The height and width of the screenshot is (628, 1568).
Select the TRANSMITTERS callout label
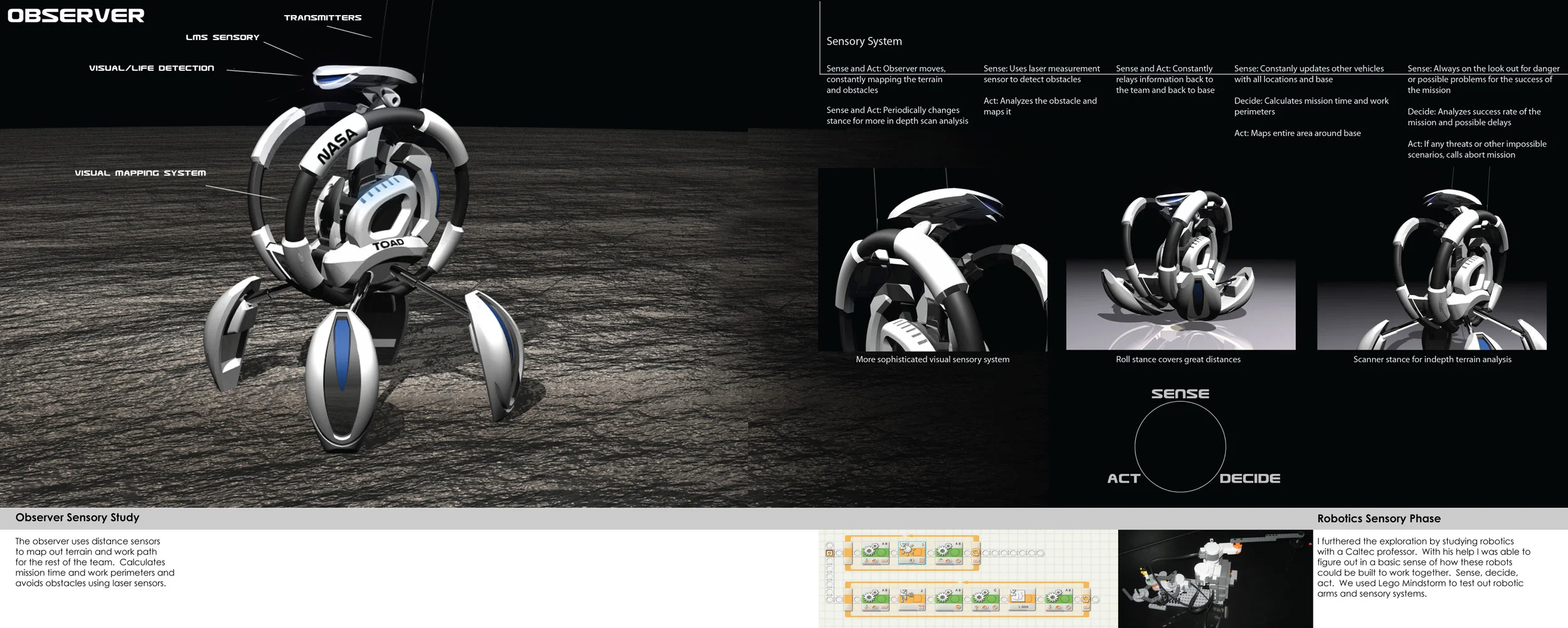pyautogui.click(x=323, y=18)
